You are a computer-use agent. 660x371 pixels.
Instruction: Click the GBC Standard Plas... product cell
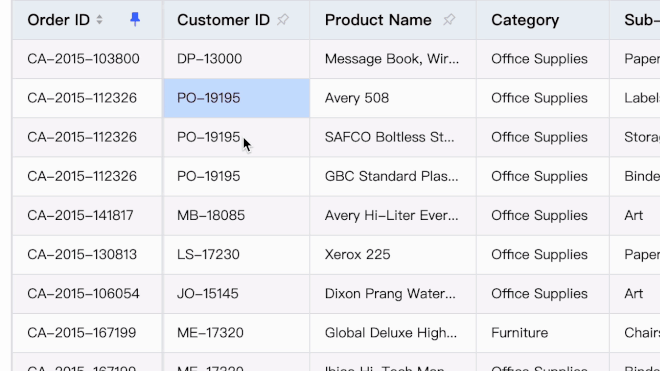pos(393,176)
